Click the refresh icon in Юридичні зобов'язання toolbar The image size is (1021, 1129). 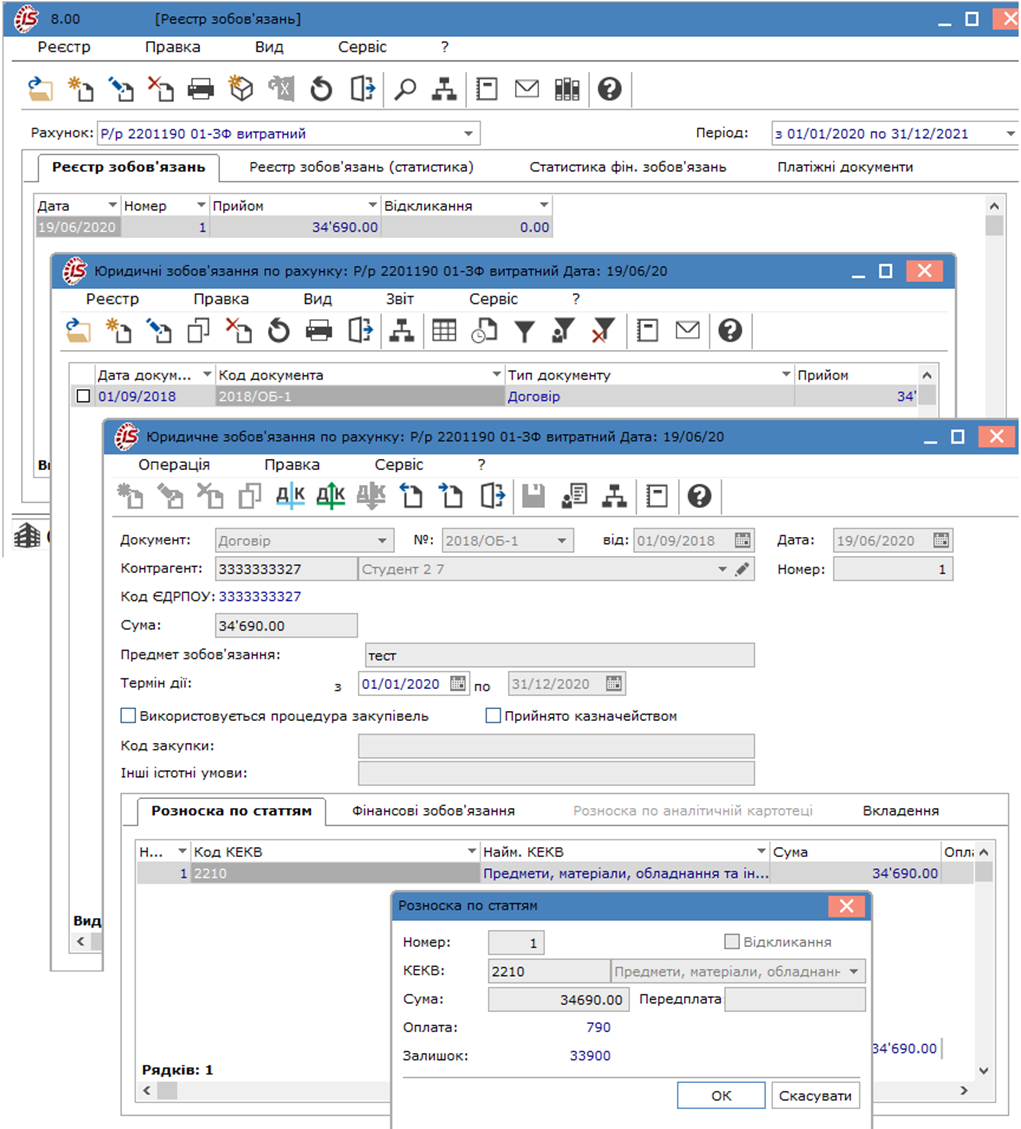coord(279,330)
